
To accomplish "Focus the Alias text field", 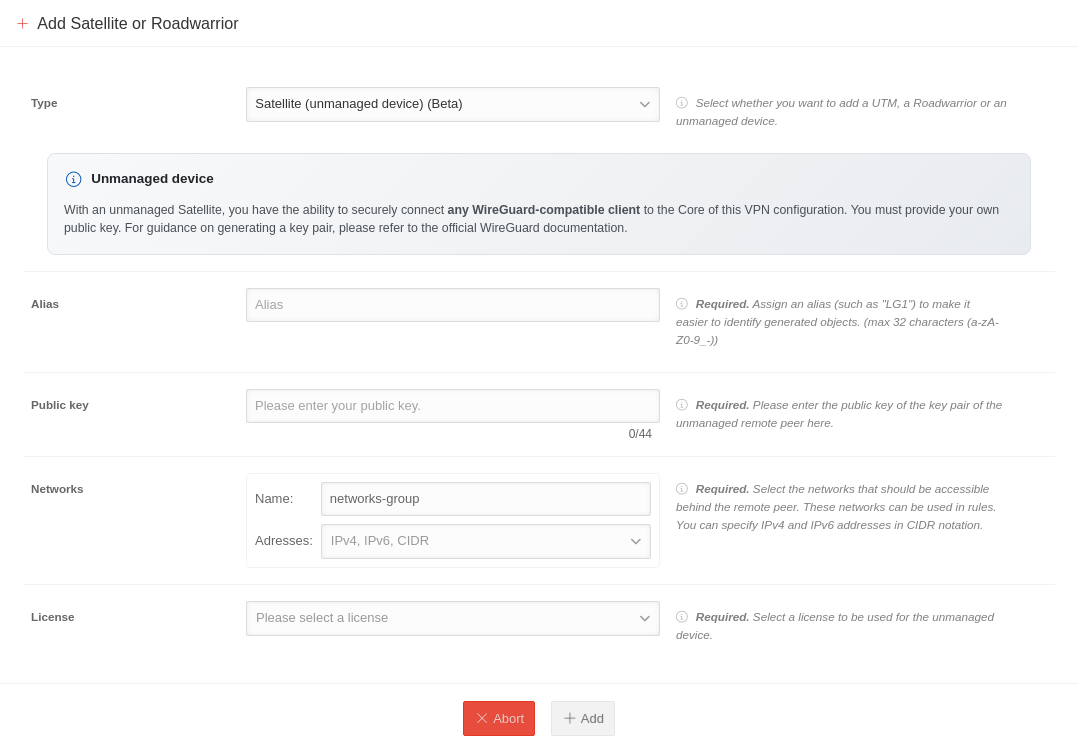I will click(452, 305).
